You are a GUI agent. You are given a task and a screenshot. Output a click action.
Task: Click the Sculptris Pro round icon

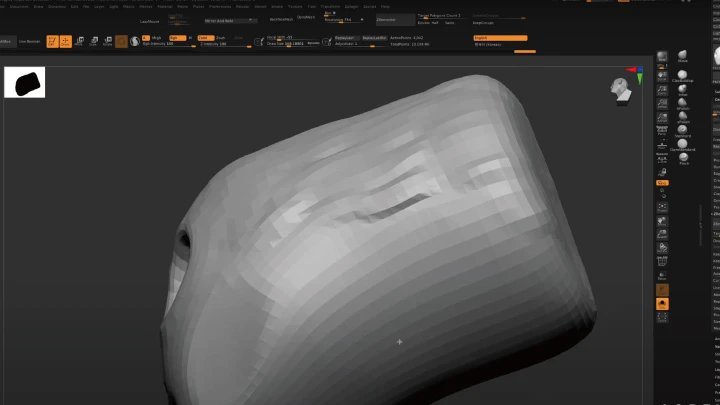(x=135, y=41)
